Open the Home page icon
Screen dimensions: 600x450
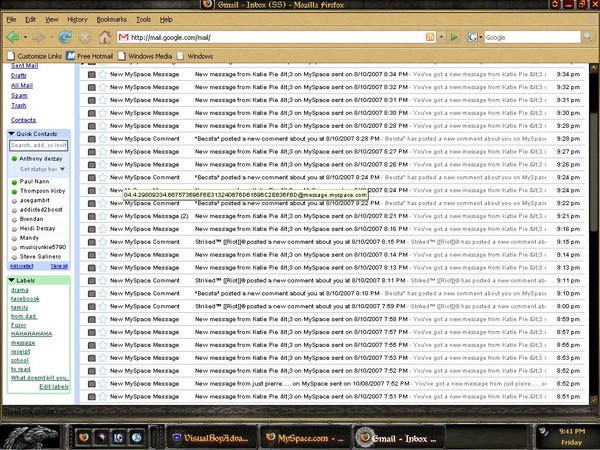pos(104,37)
